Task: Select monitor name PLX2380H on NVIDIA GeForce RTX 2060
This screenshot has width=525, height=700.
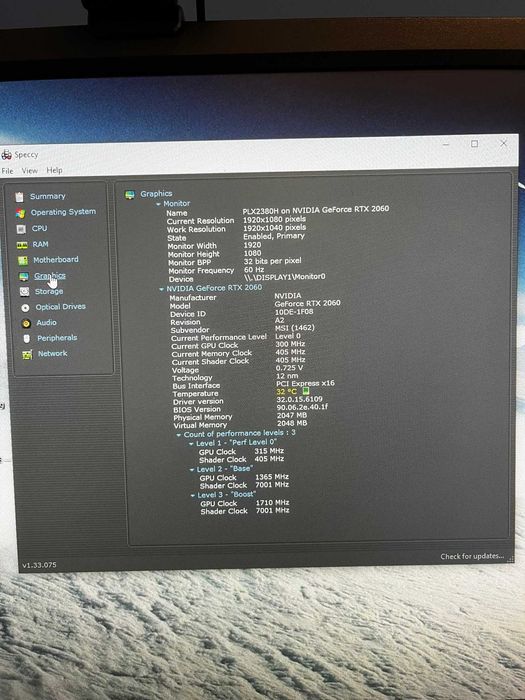Action: tap(316, 209)
